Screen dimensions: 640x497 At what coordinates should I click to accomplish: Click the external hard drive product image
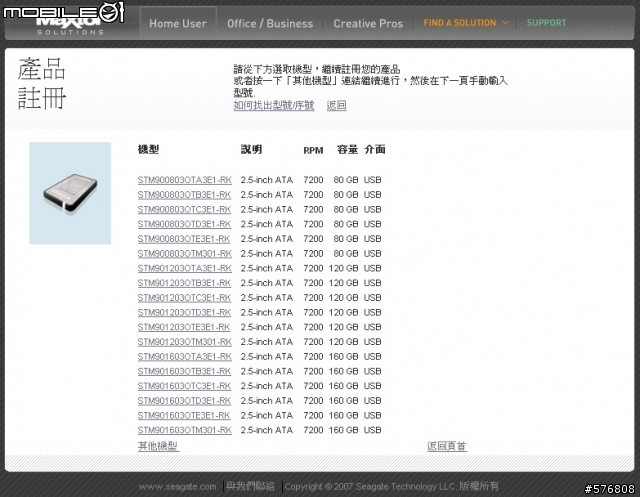pos(70,193)
